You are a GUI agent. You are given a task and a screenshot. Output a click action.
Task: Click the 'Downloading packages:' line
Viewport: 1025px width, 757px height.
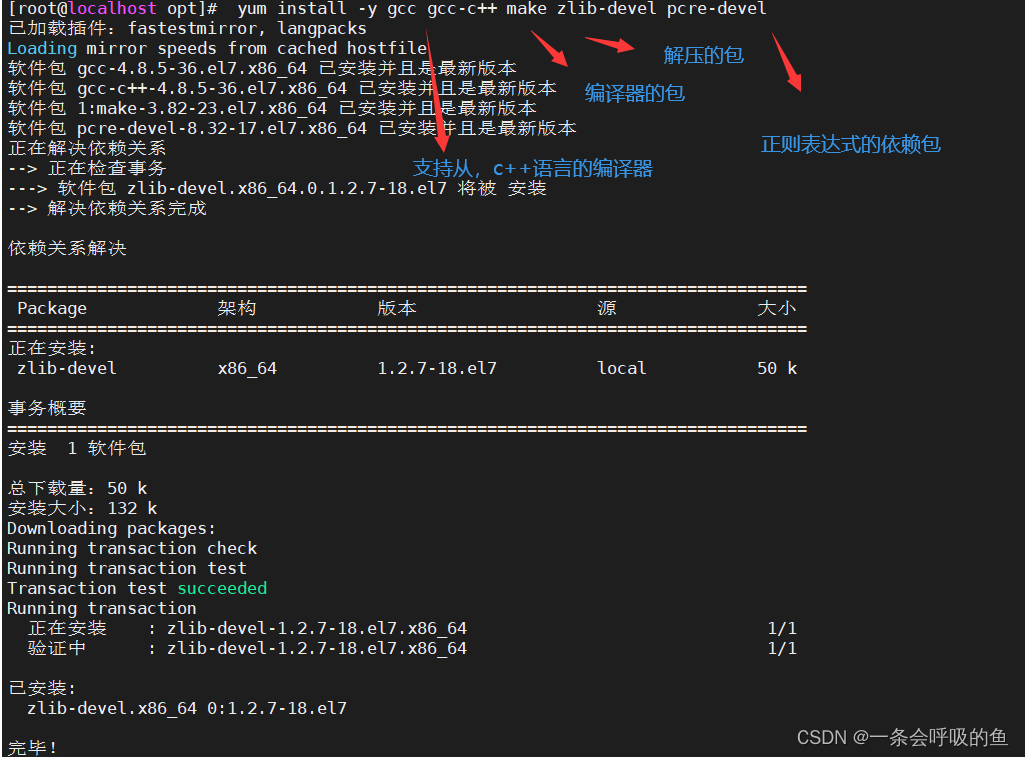pyautogui.click(x=112, y=528)
